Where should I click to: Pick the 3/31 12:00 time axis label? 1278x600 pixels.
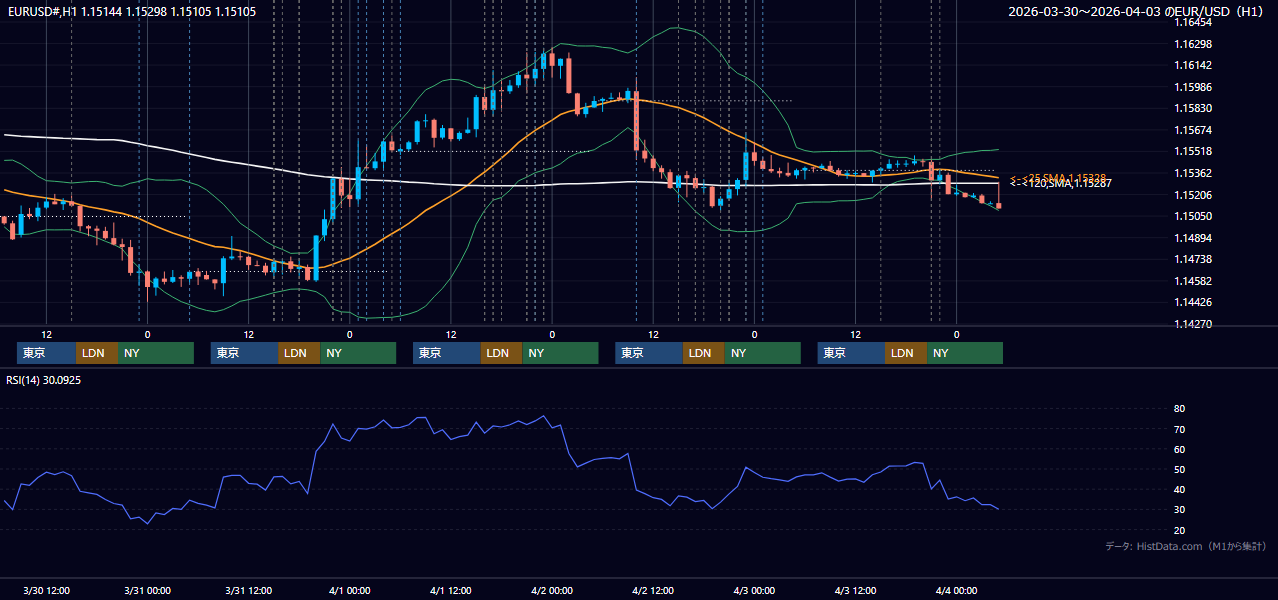click(x=249, y=590)
